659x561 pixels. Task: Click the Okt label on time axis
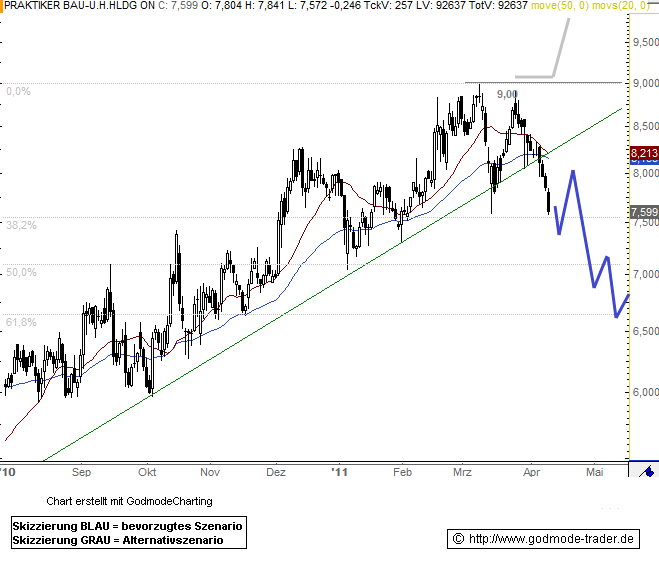[x=147, y=472]
